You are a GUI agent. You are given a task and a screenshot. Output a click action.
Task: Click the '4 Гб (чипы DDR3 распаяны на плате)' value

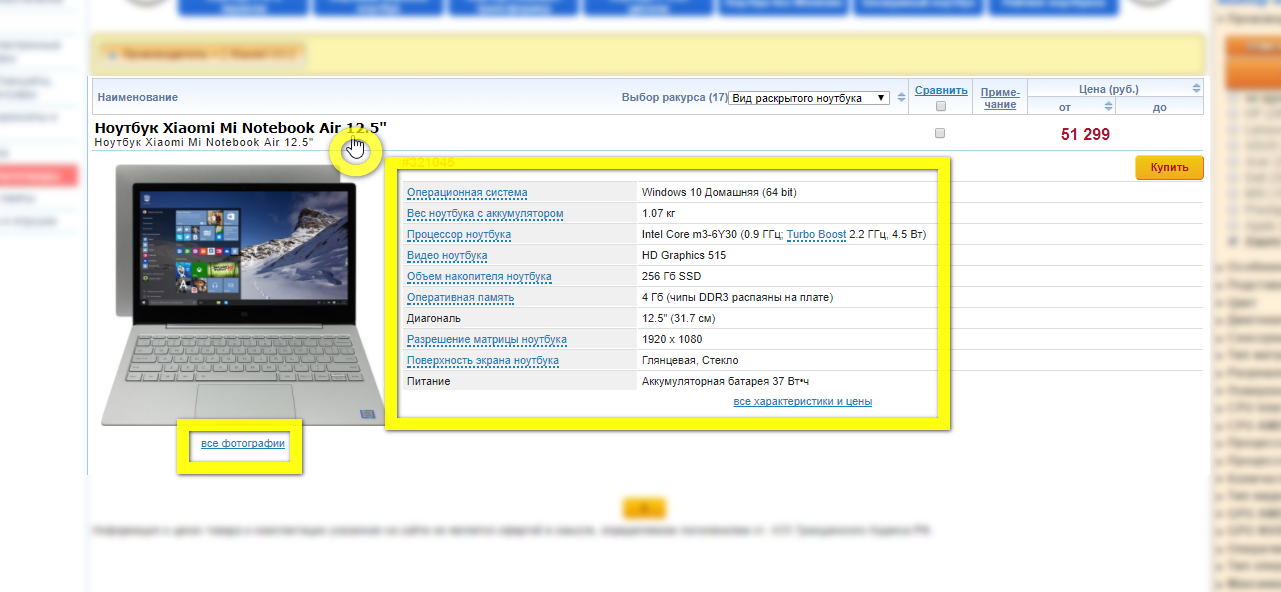[x=737, y=297]
